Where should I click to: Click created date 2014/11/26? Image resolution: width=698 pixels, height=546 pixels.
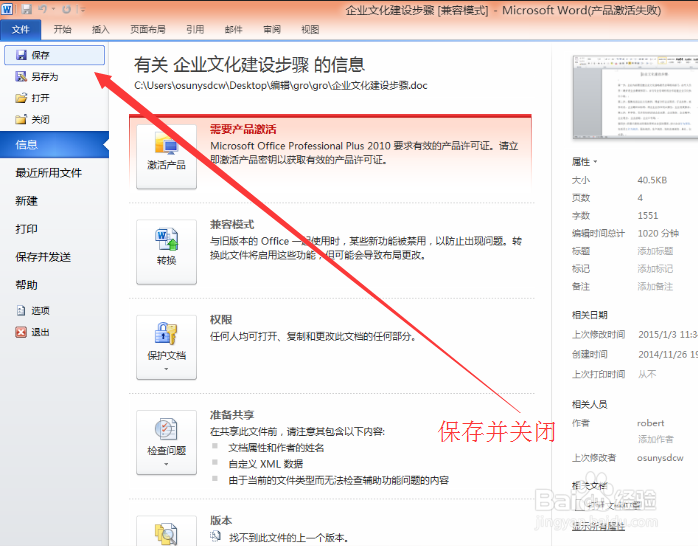tap(667, 355)
